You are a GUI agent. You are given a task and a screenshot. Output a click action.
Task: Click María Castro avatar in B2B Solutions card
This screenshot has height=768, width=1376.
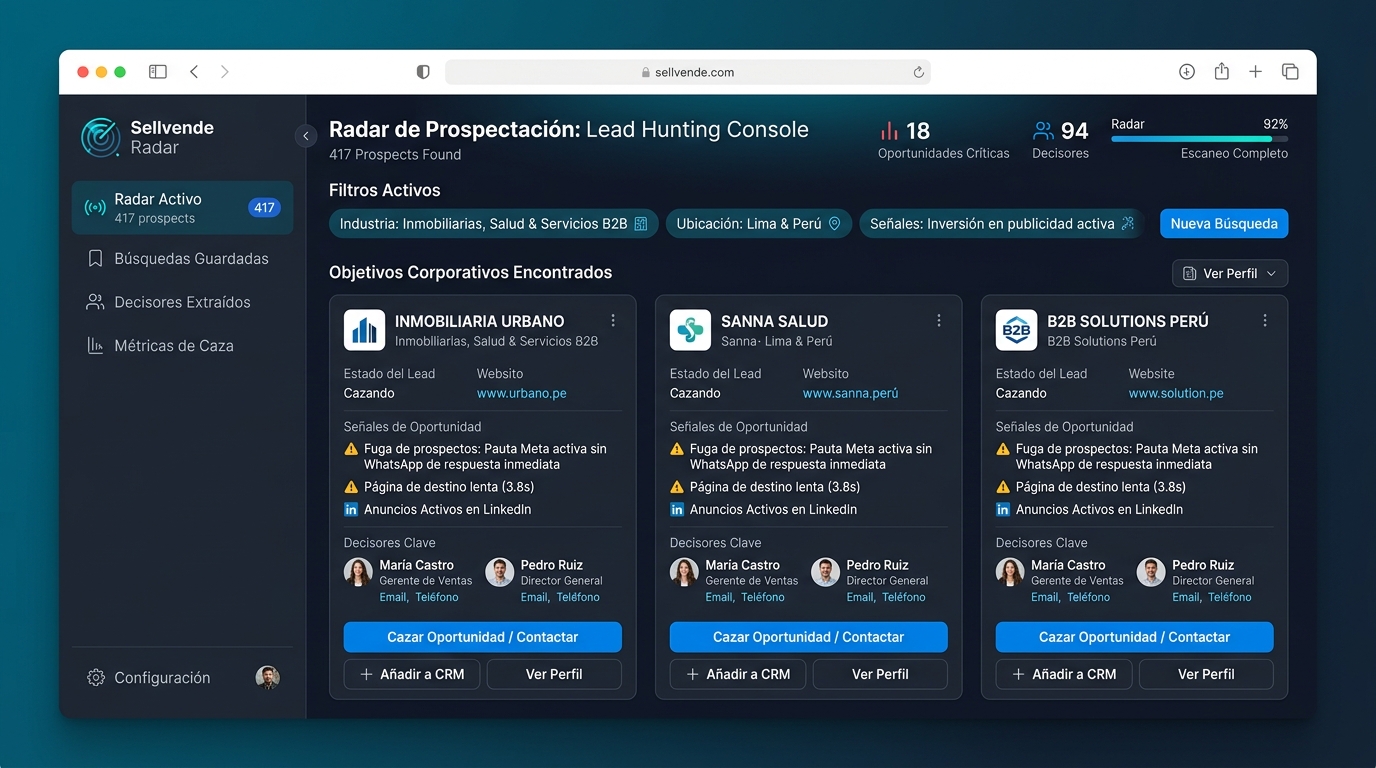(x=1010, y=572)
